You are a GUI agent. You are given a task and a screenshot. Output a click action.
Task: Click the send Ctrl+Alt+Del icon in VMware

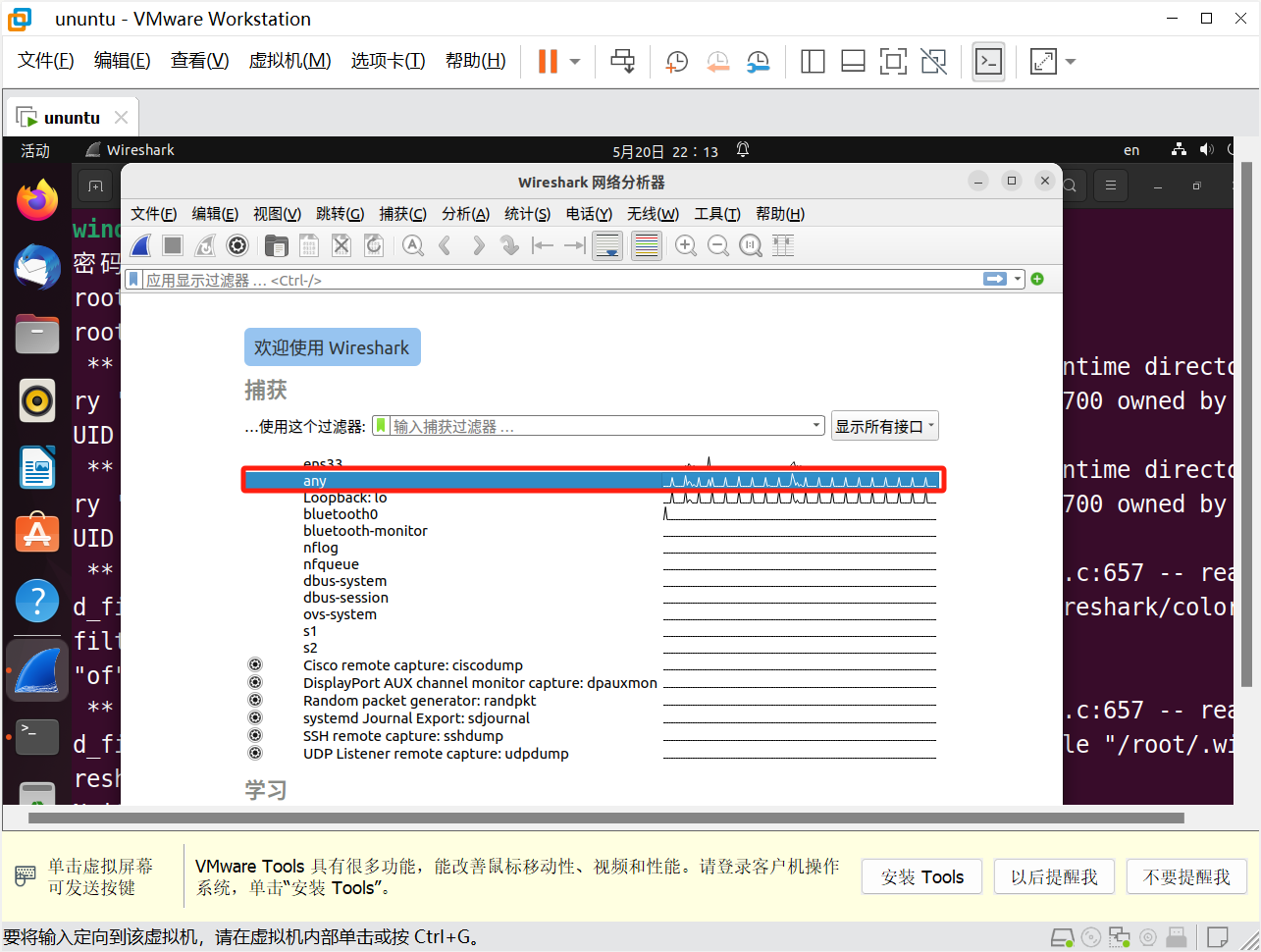pyautogui.click(x=622, y=61)
